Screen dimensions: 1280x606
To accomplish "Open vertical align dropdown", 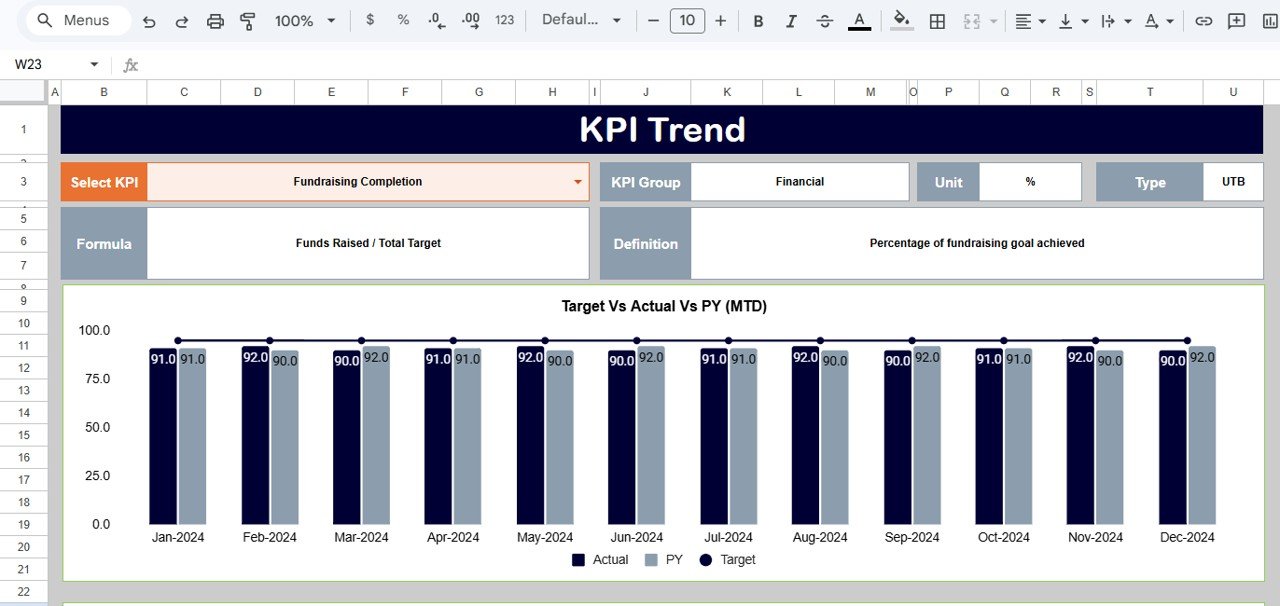I will 1072,21.
